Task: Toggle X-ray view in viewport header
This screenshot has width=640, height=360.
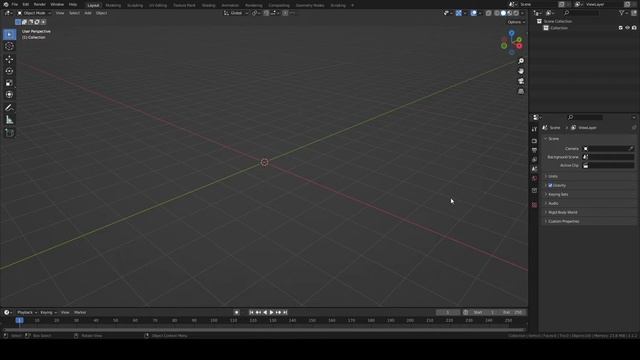Action: click(x=489, y=13)
